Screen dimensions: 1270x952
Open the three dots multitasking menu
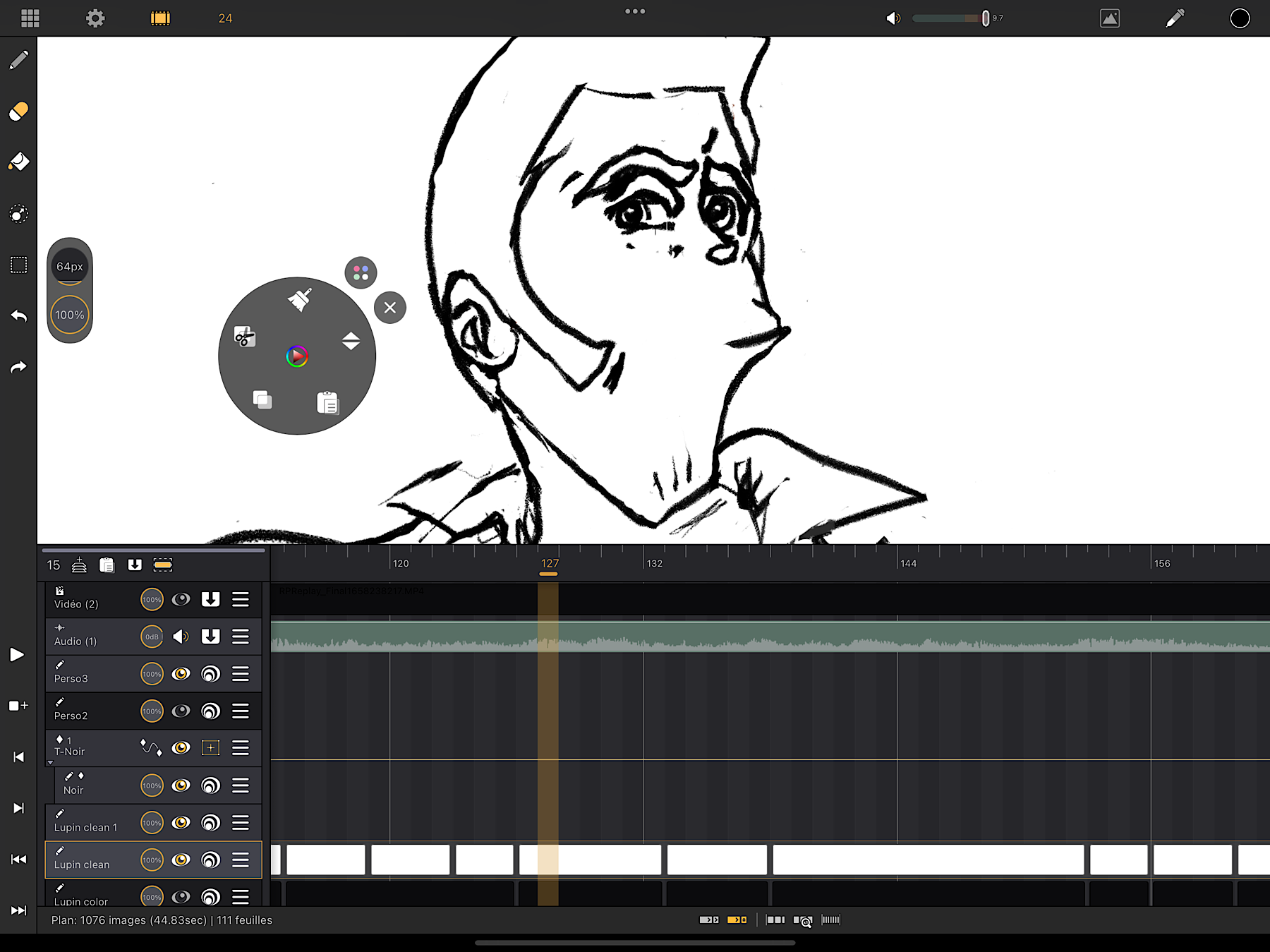[x=635, y=11]
